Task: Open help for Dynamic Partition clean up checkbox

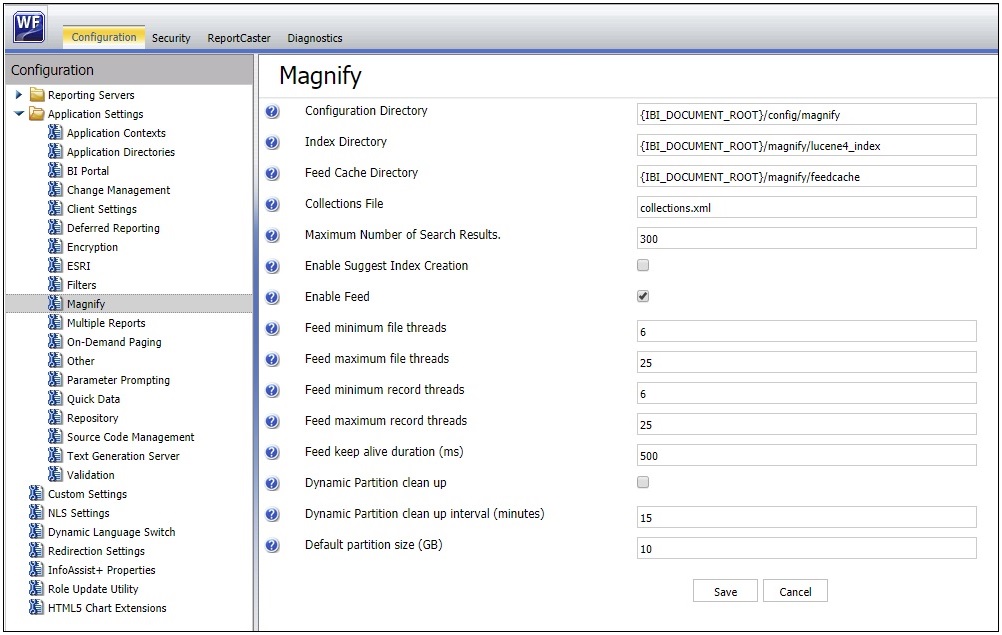Action: (272, 484)
